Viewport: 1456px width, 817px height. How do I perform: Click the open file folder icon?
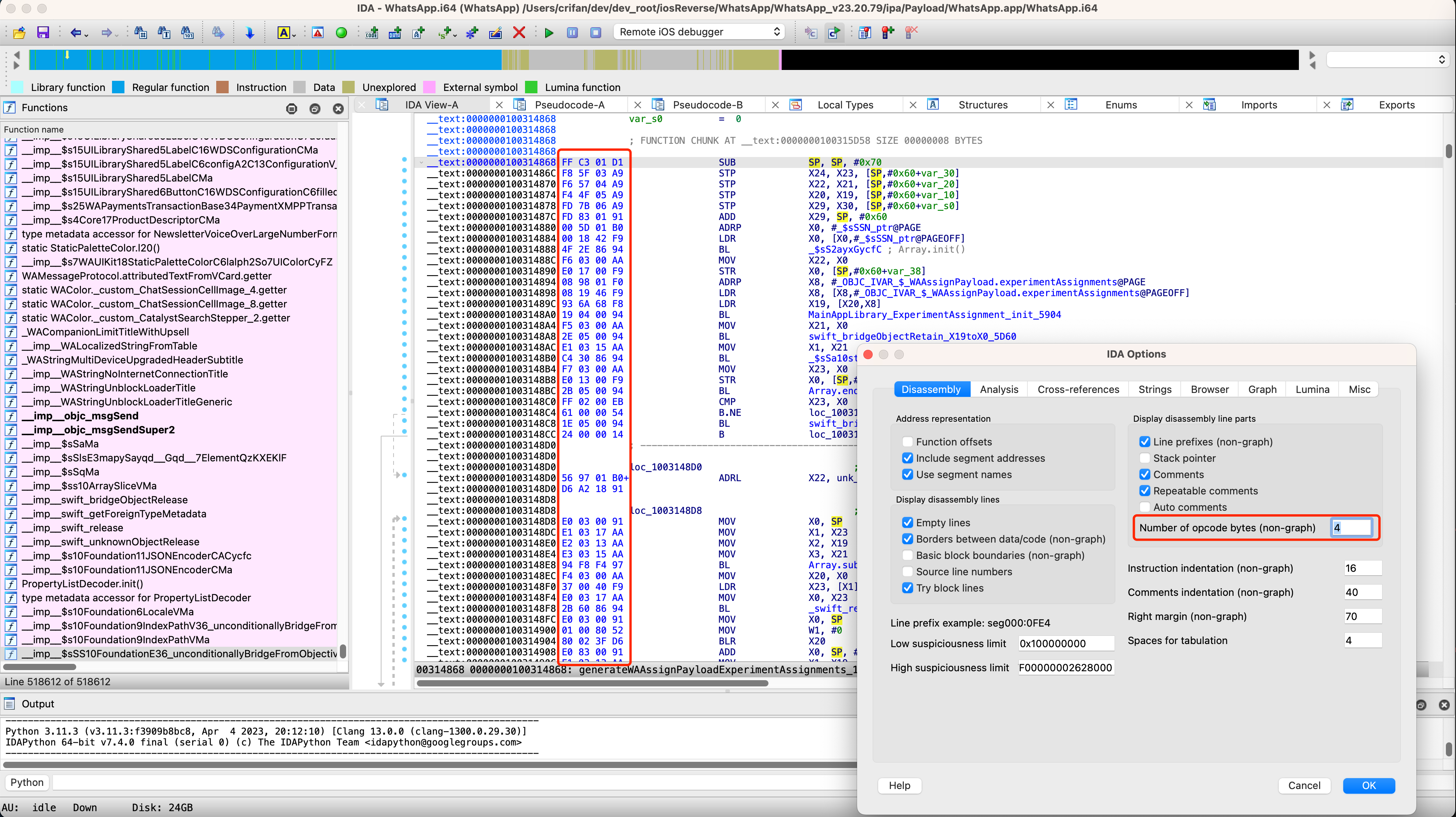coord(19,32)
